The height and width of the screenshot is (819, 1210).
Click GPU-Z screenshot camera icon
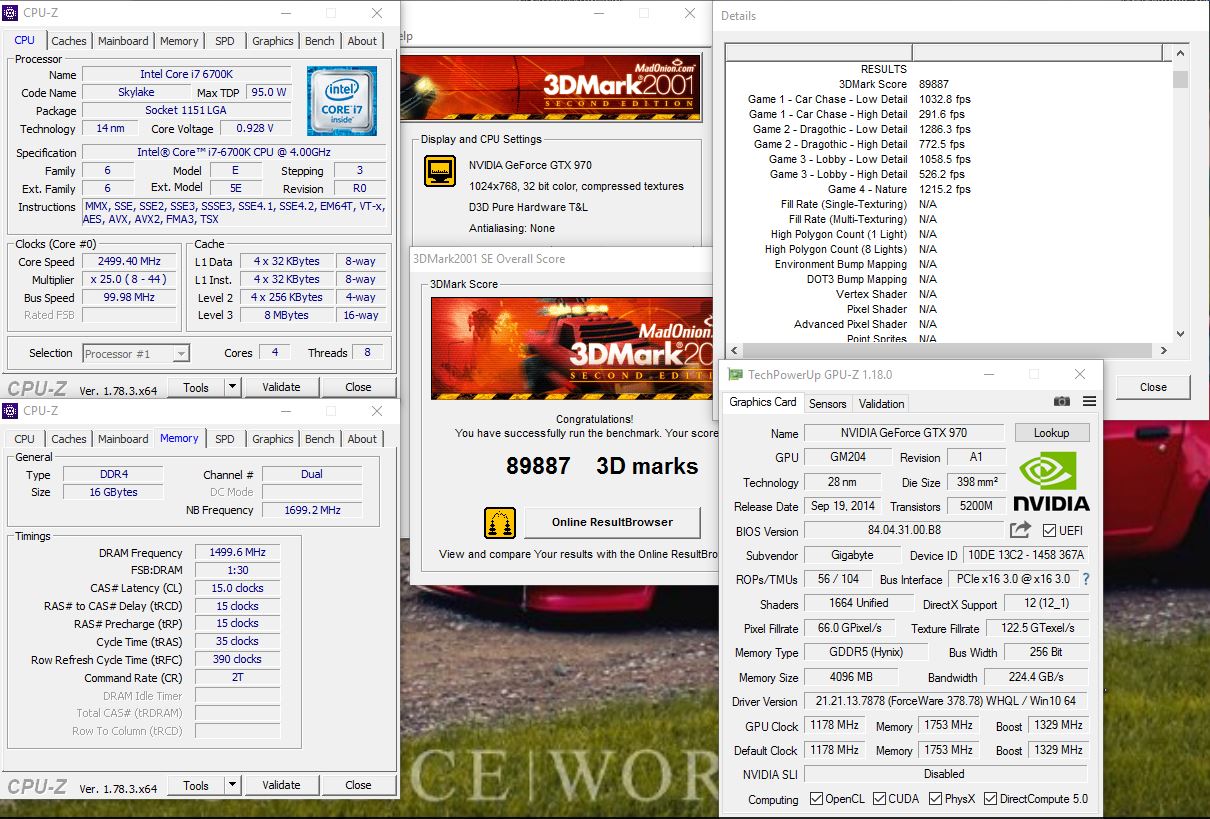[x=1062, y=401]
